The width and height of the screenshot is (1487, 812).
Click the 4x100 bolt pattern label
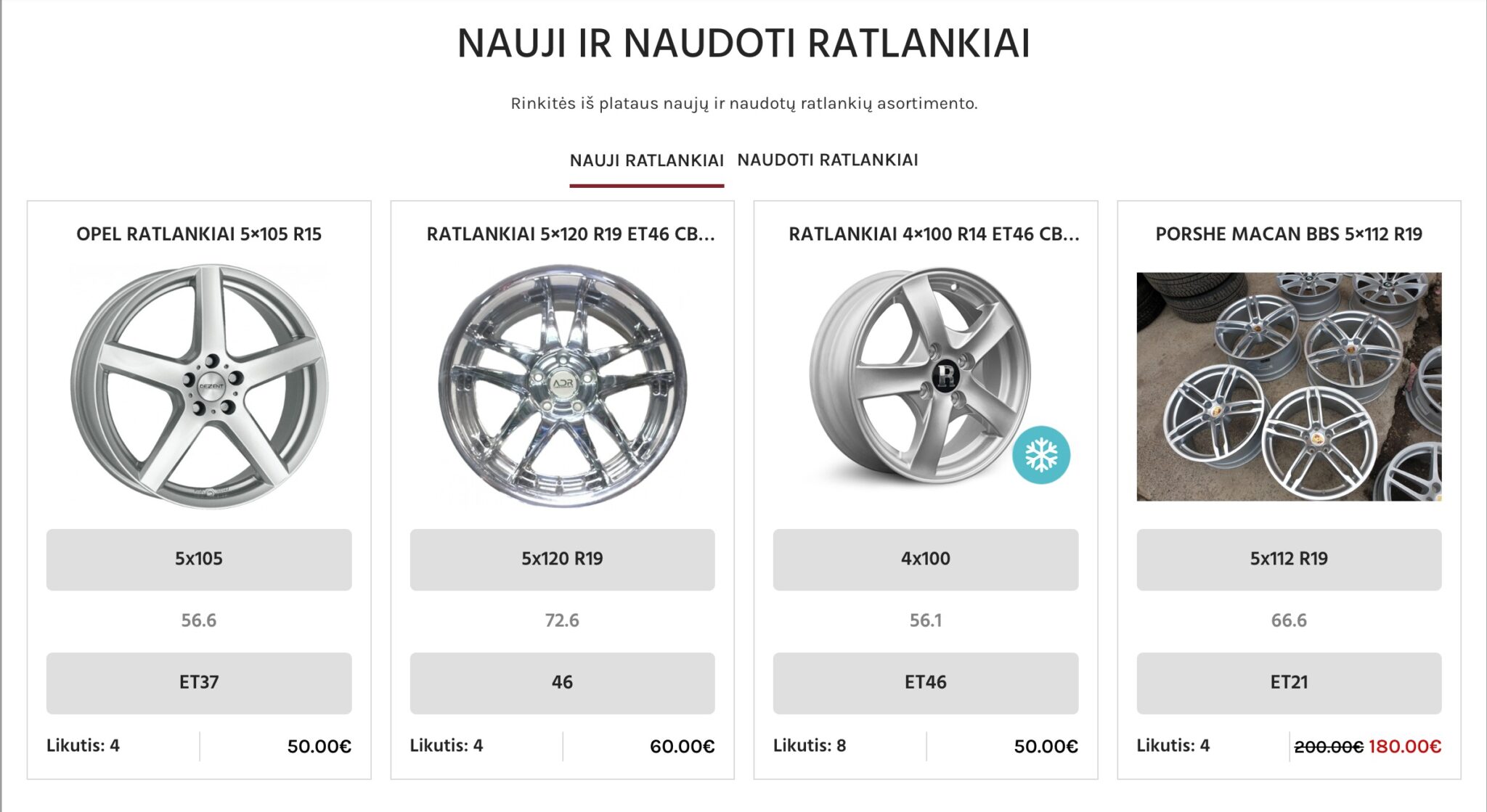click(926, 559)
